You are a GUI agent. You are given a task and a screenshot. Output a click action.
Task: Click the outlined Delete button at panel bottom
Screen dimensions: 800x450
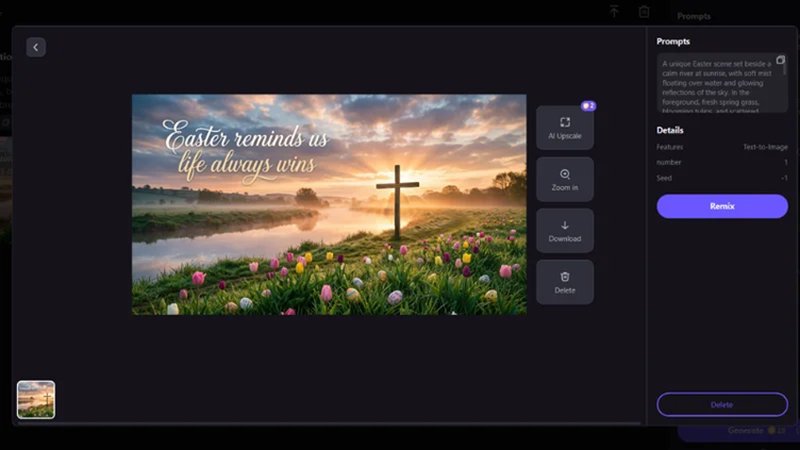(722, 405)
